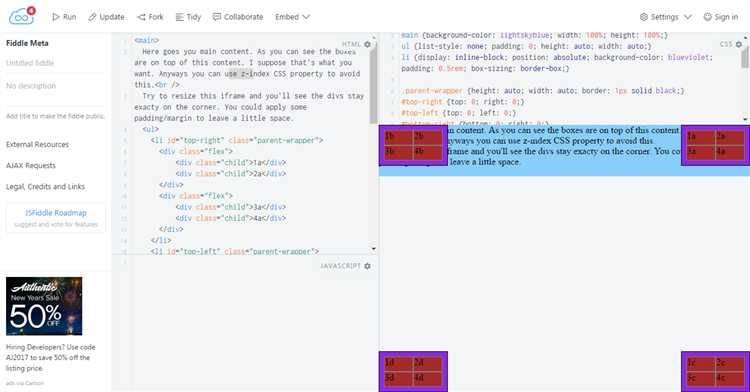The width and height of the screenshot is (750, 392).
Task: Tidy the code
Action: [188, 17]
